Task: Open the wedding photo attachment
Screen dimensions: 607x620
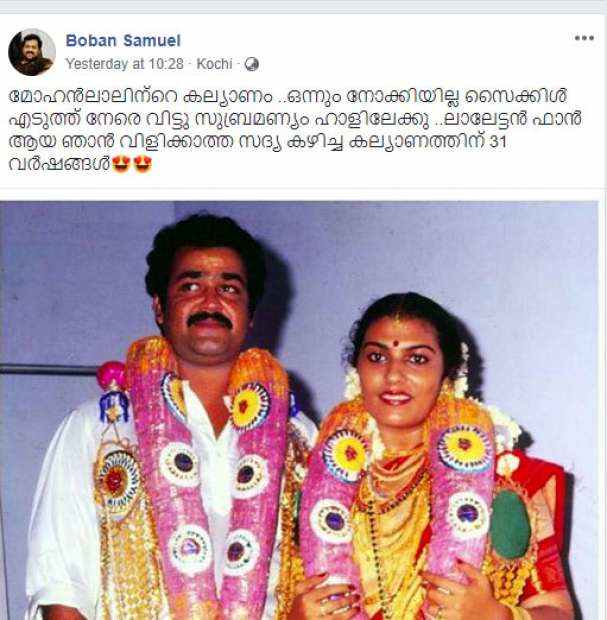Action: coord(299,410)
